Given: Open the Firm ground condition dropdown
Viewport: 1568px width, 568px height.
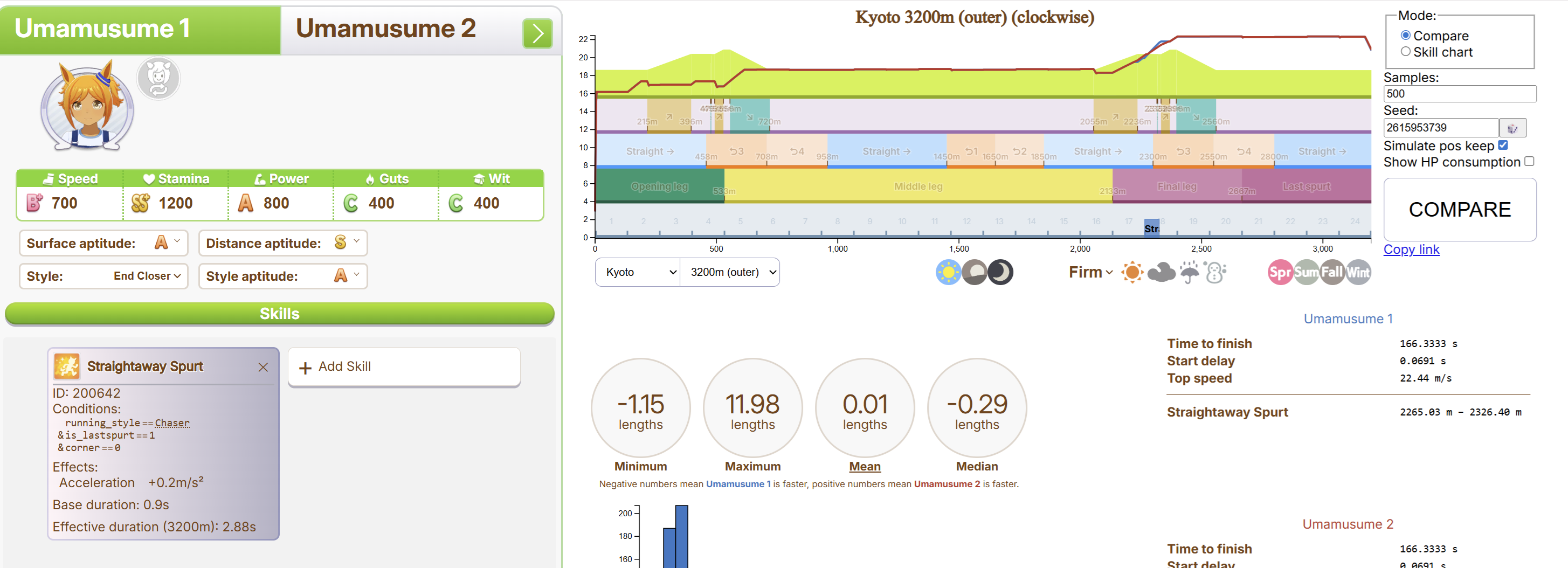Looking at the screenshot, I should (x=1090, y=272).
